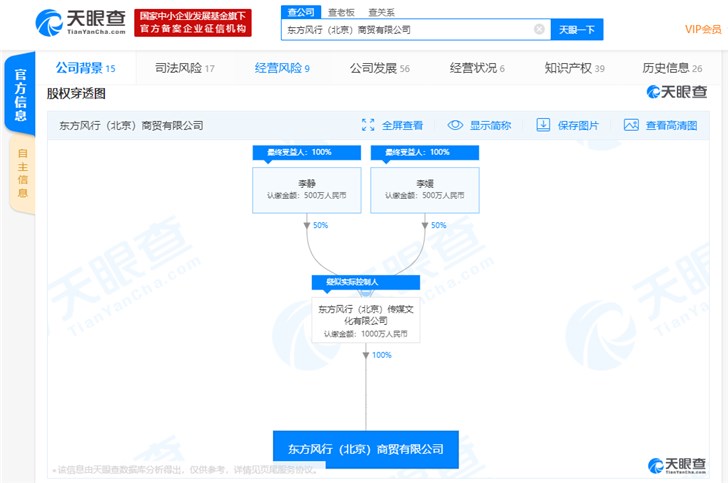Image resolution: width=728 pixels, height=483 pixels.
Task: Open the 历史信息 26 tab
Action: click(x=672, y=68)
